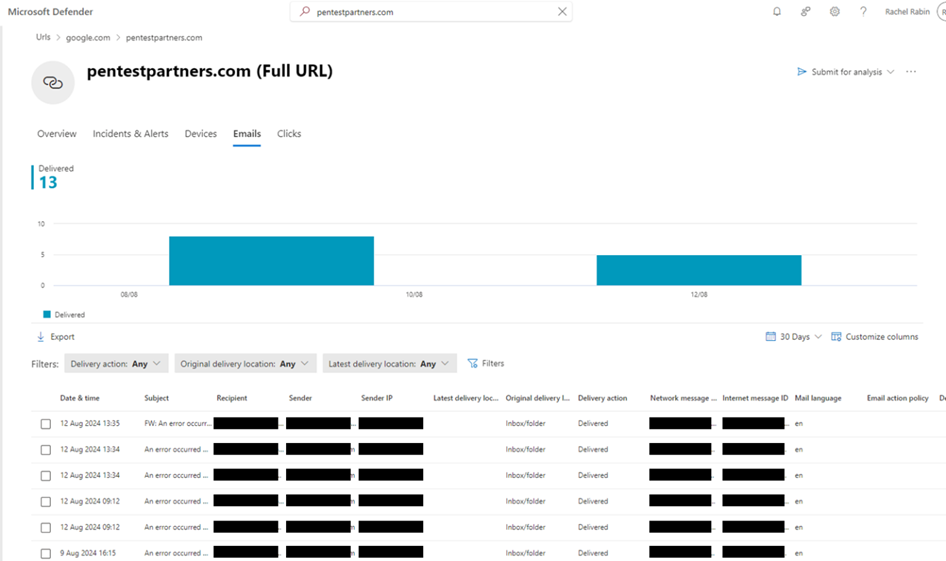Select the first 12 Aug 2024 13:34 row checkbox
This screenshot has width=946, height=561.
coord(46,450)
